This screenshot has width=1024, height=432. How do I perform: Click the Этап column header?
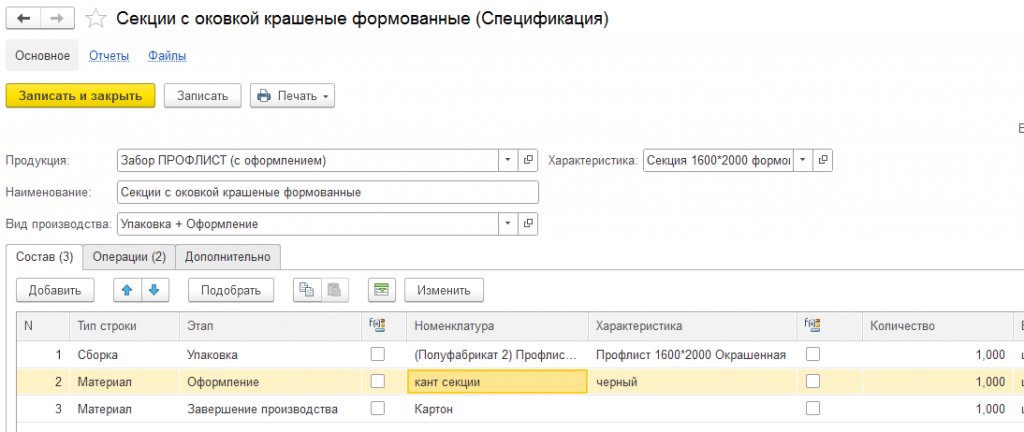(269, 326)
